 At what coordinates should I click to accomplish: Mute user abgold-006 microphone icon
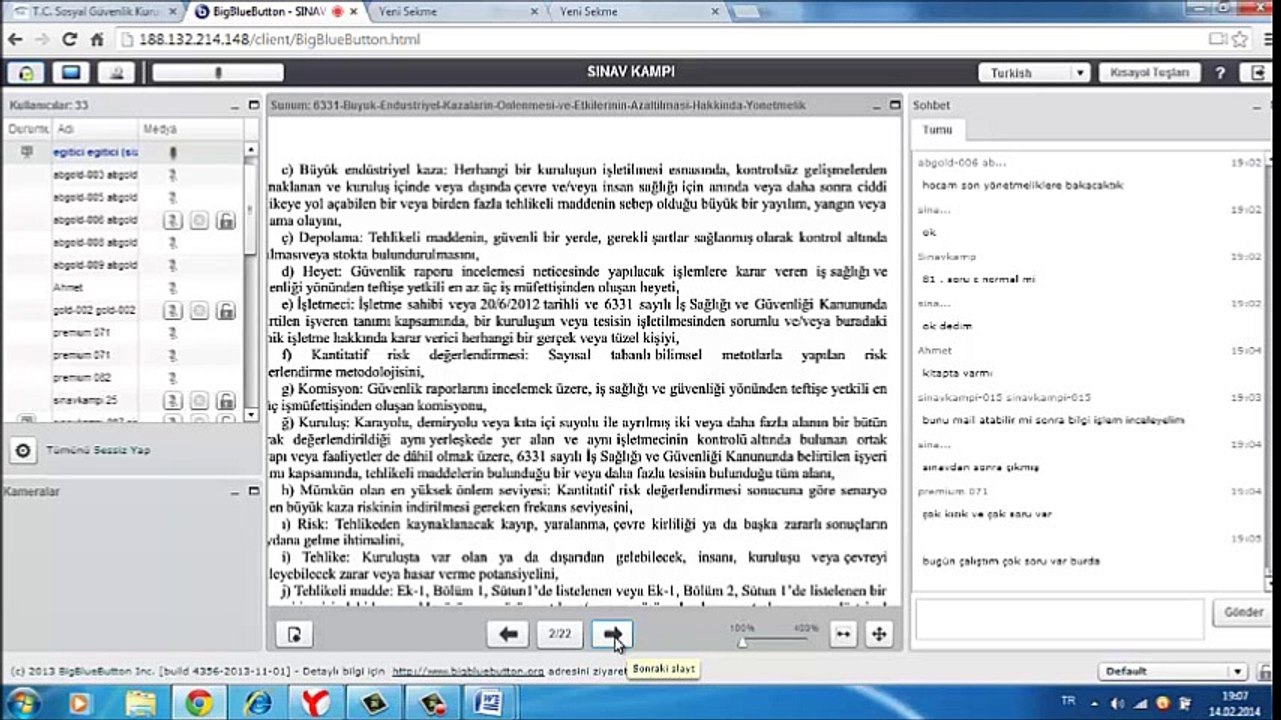(173, 220)
